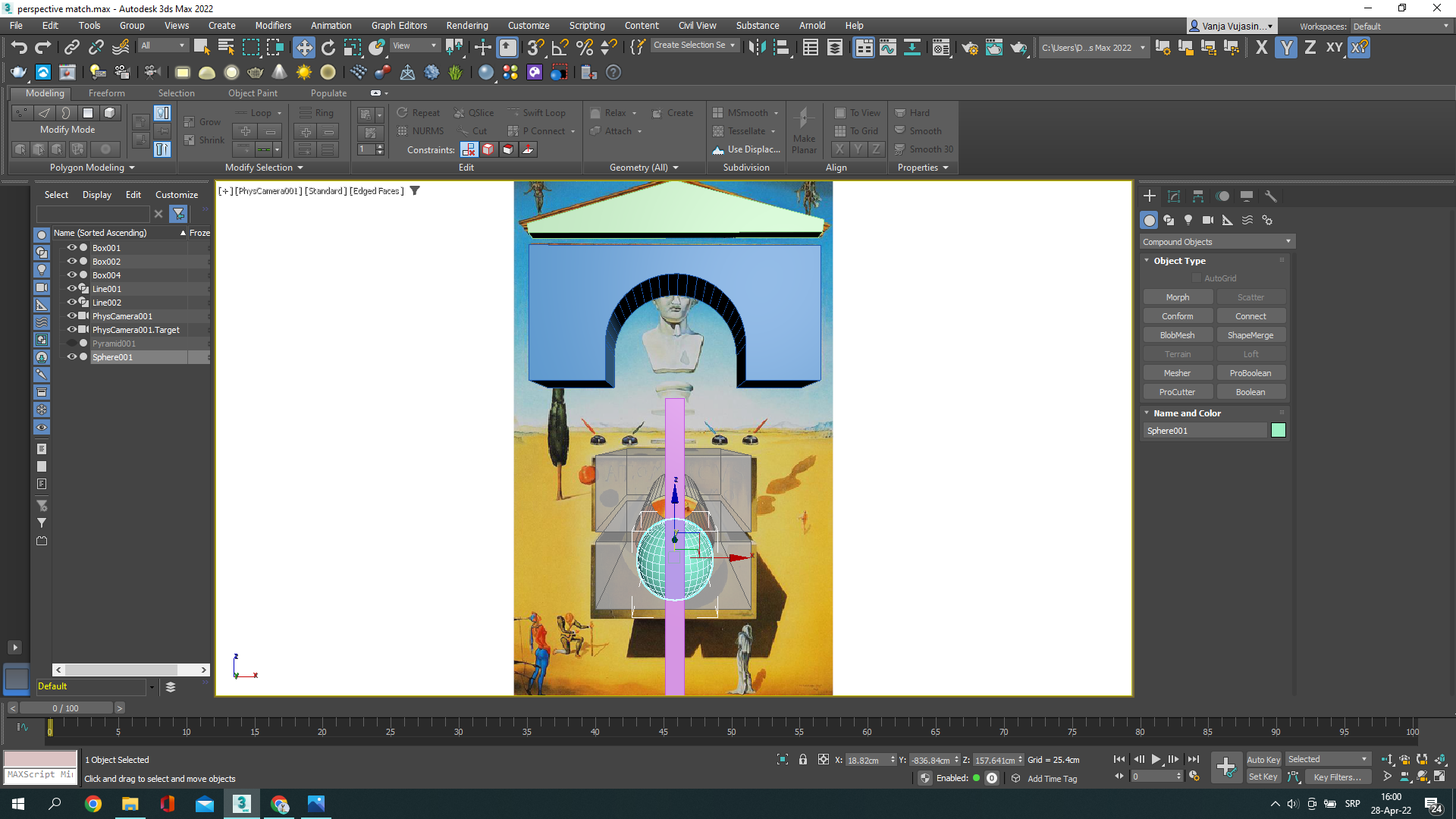The image size is (1456, 819).
Task: Click the Key Filters button
Action: [x=1338, y=777]
